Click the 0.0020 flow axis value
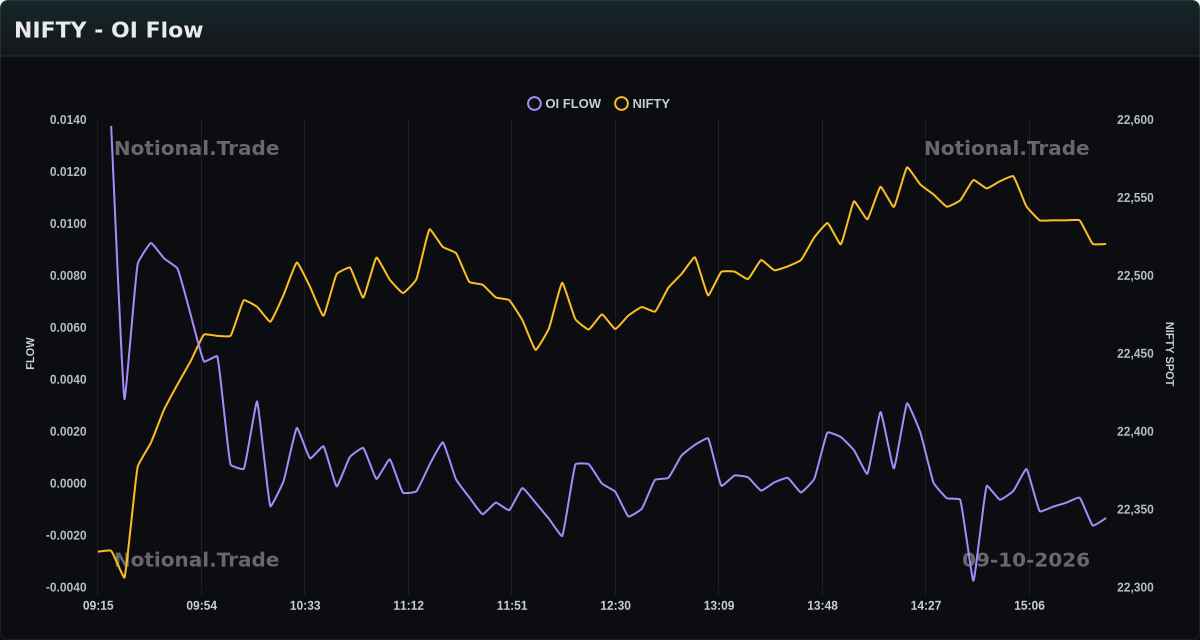 point(68,432)
